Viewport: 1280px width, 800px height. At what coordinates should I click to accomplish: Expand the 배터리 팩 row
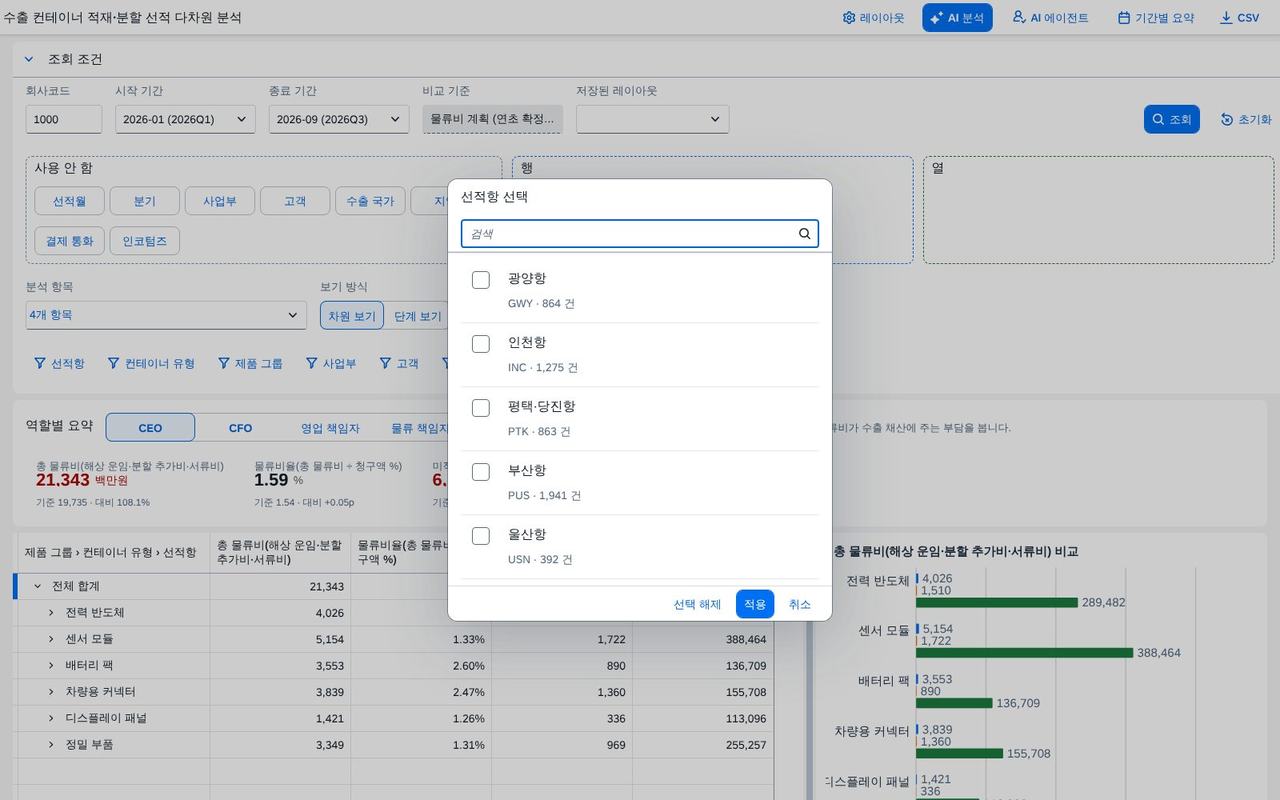tap(51, 665)
